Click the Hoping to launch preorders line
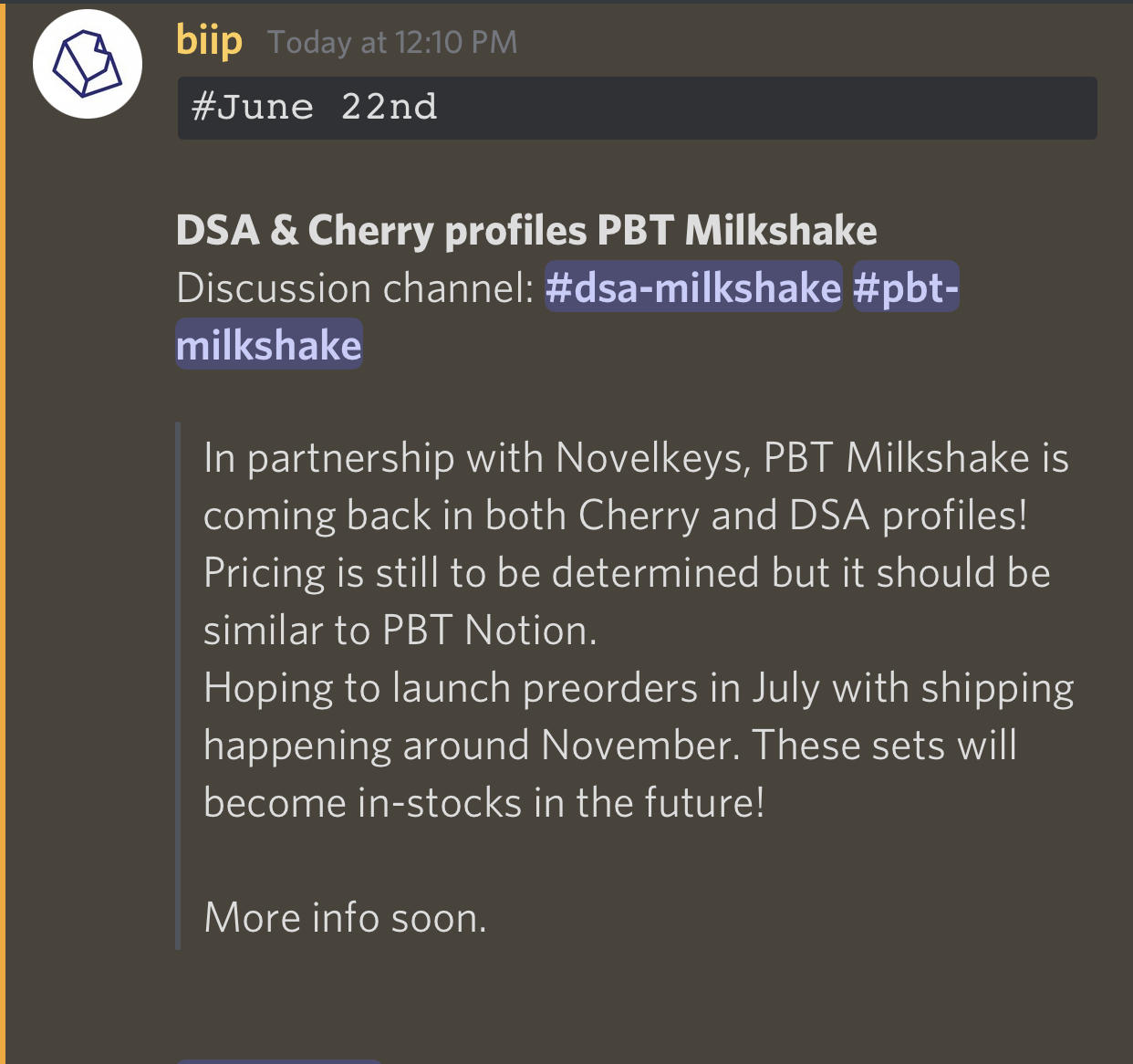Screen dimensions: 1133x1064 (x=638, y=688)
